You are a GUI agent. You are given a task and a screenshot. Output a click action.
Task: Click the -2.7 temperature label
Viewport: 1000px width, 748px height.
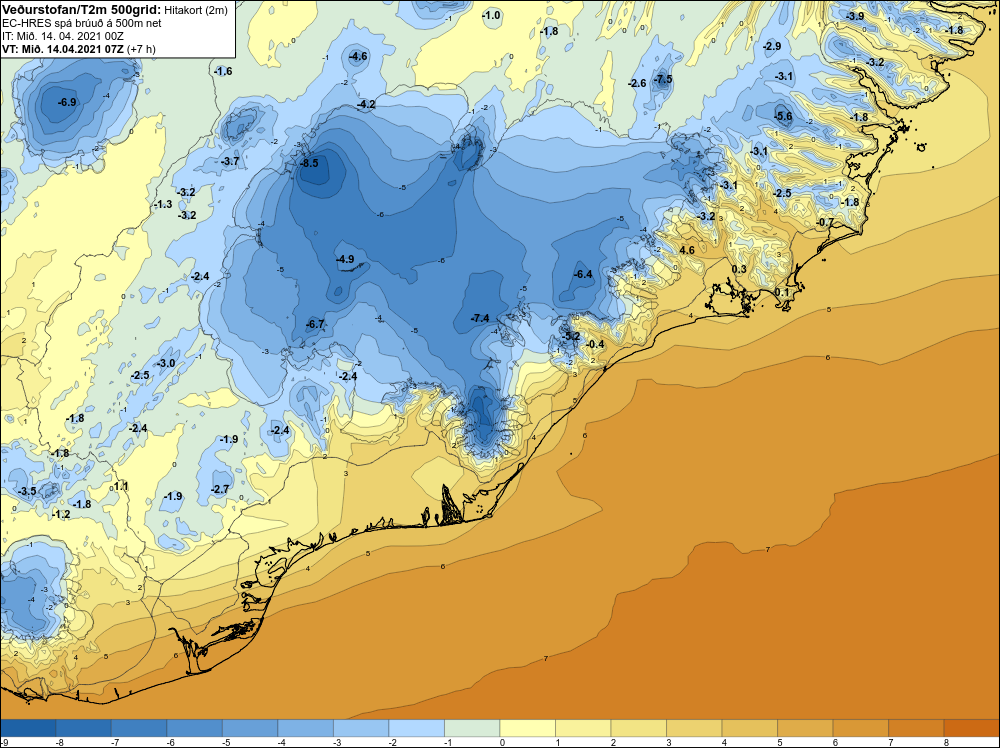point(220,489)
